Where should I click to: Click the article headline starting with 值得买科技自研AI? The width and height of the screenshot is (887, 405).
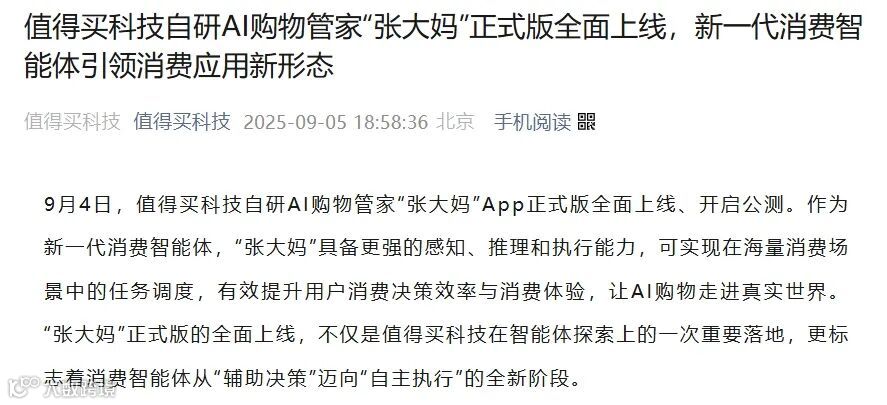click(x=443, y=28)
